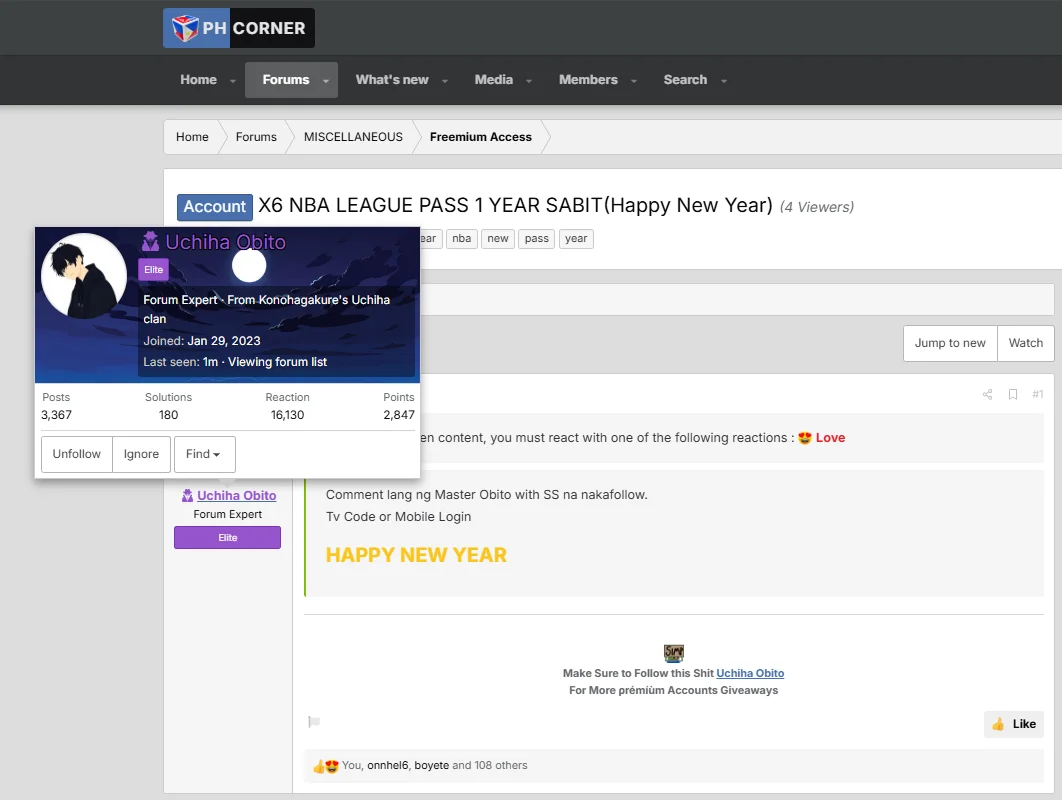View the 108 others who reacted
Screen dimensions: 1062x800
(x=501, y=765)
